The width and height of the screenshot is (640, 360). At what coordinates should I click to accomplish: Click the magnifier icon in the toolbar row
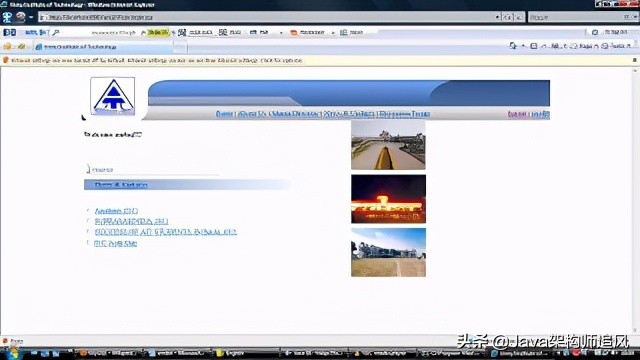(x=56, y=32)
